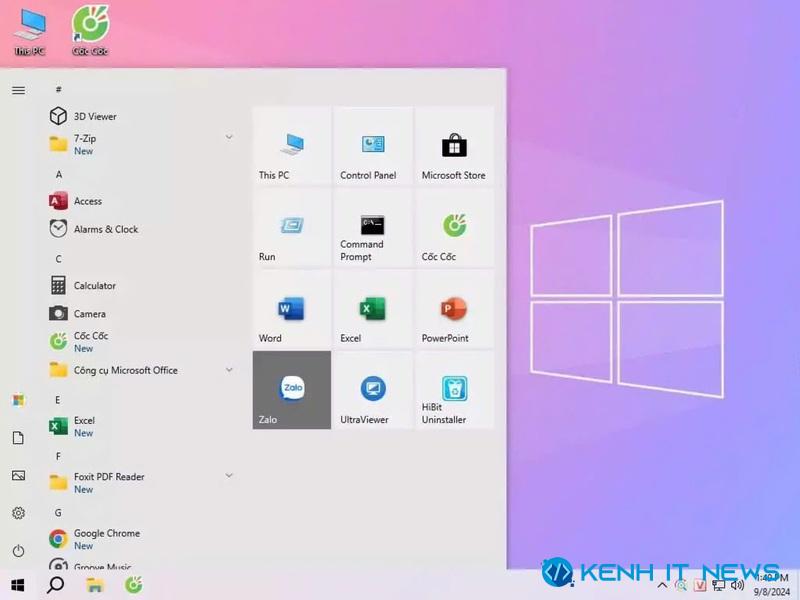Open Camera from the app list
This screenshot has height=600, width=800.
pyautogui.click(x=140, y=313)
